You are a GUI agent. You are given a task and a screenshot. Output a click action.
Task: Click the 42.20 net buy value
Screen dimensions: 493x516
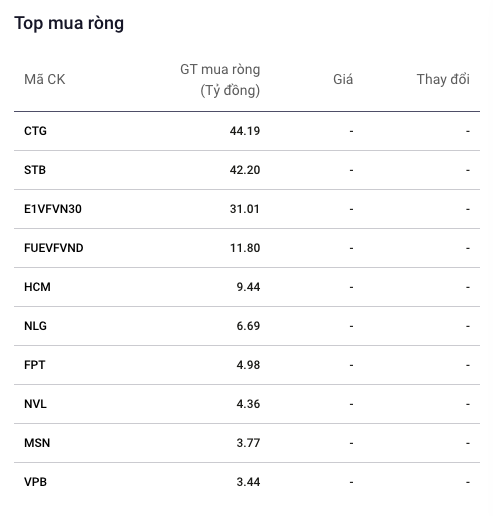click(245, 170)
